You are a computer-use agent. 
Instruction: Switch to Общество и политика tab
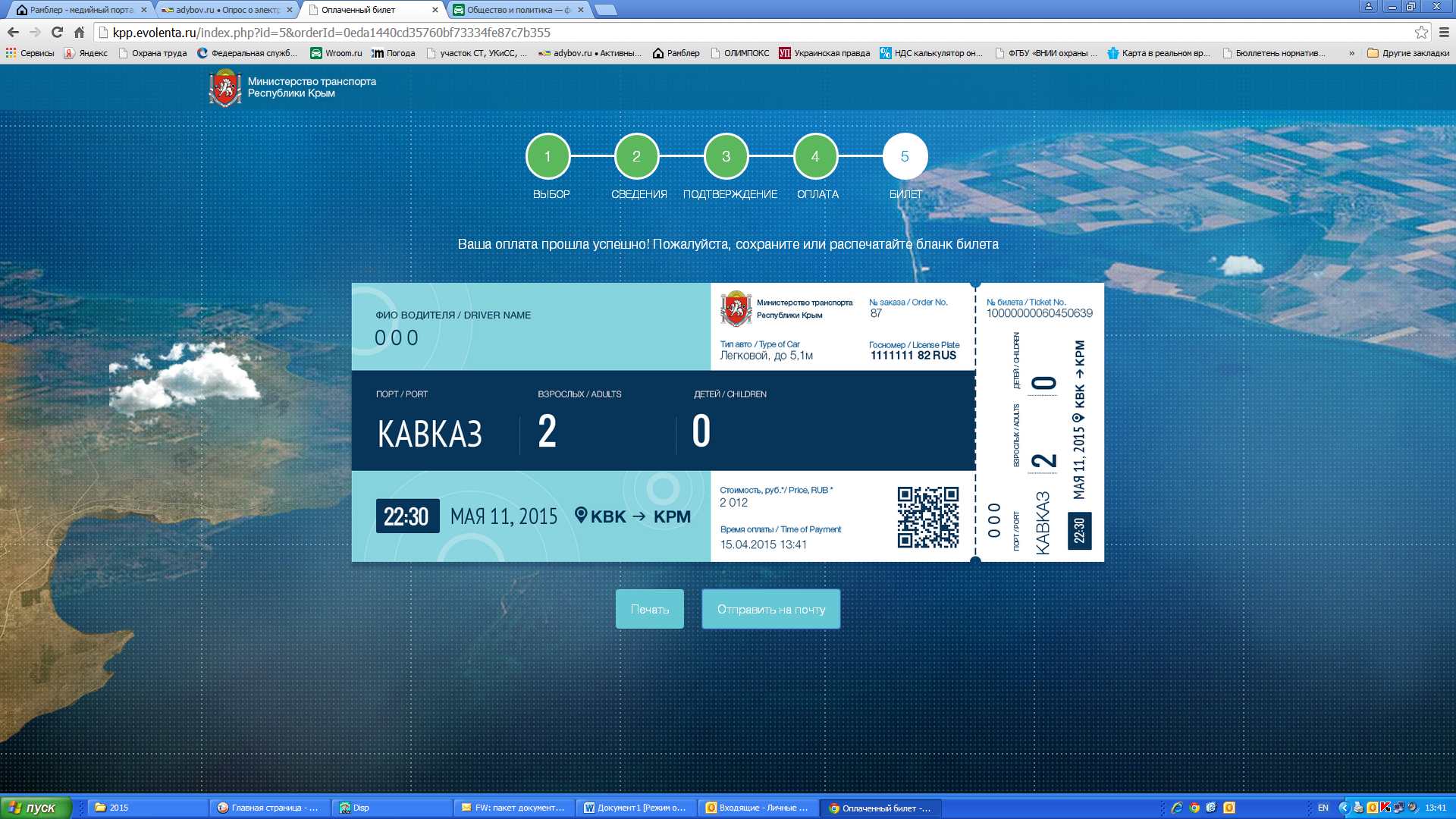pos(516,10)
